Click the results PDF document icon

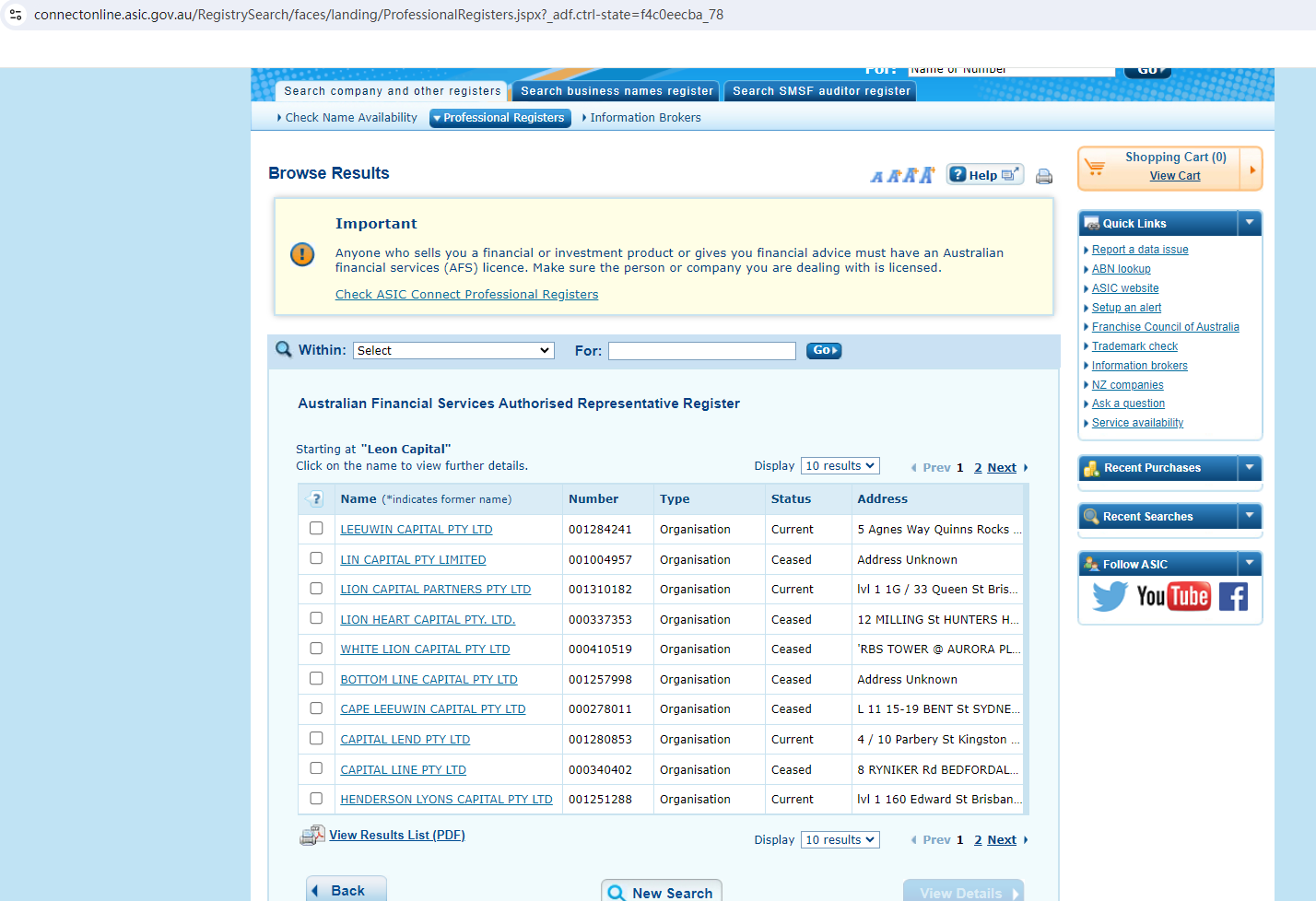312,836
